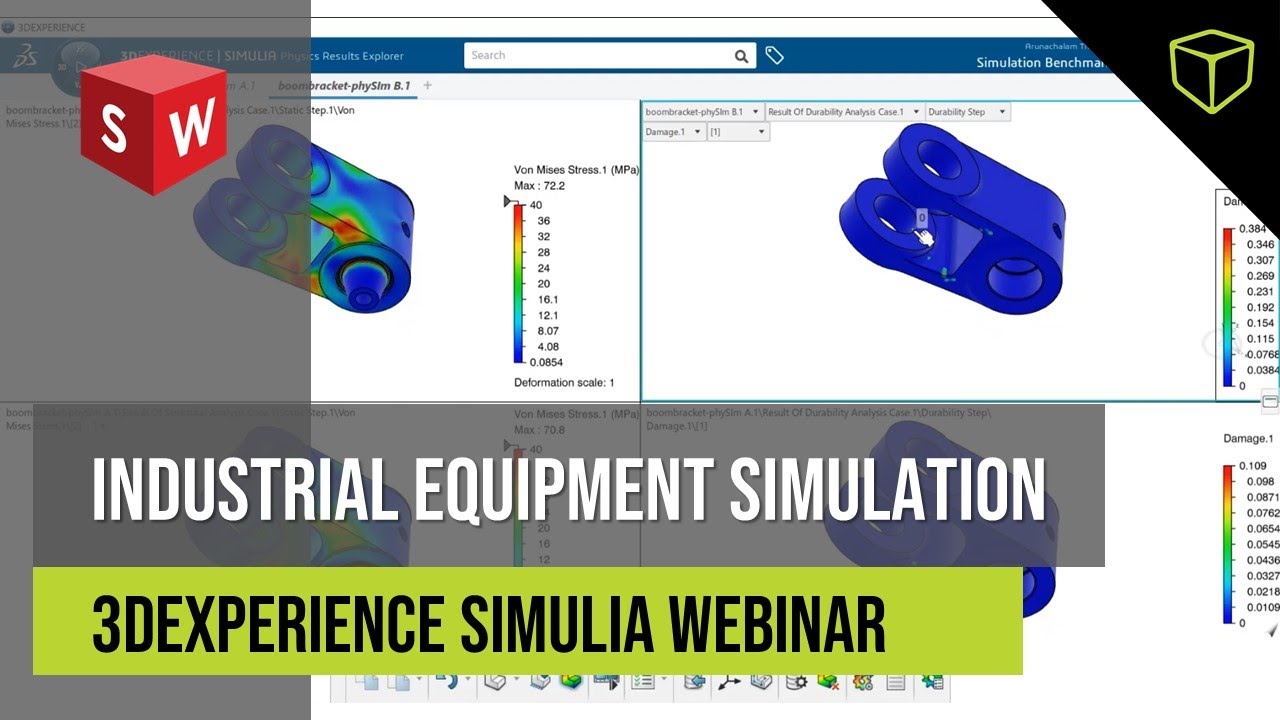Viewport: 1280px width, 720px height.
Task: Click the last toolbar icon with list
Action: coord(932,682)
